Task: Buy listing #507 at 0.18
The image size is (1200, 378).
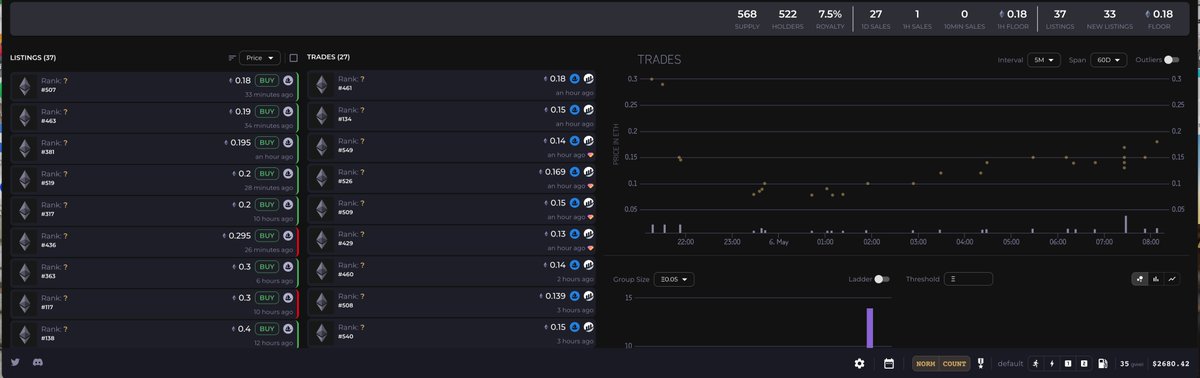Action: 267,80
